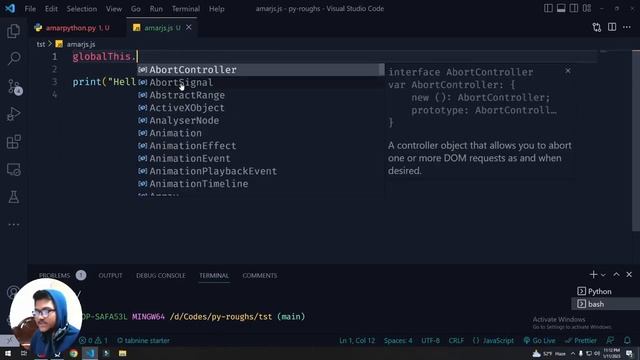This screenshot has width=640, height=360.
Task: Open editor More Actions ellipsis
Action: tap(627, 27)
